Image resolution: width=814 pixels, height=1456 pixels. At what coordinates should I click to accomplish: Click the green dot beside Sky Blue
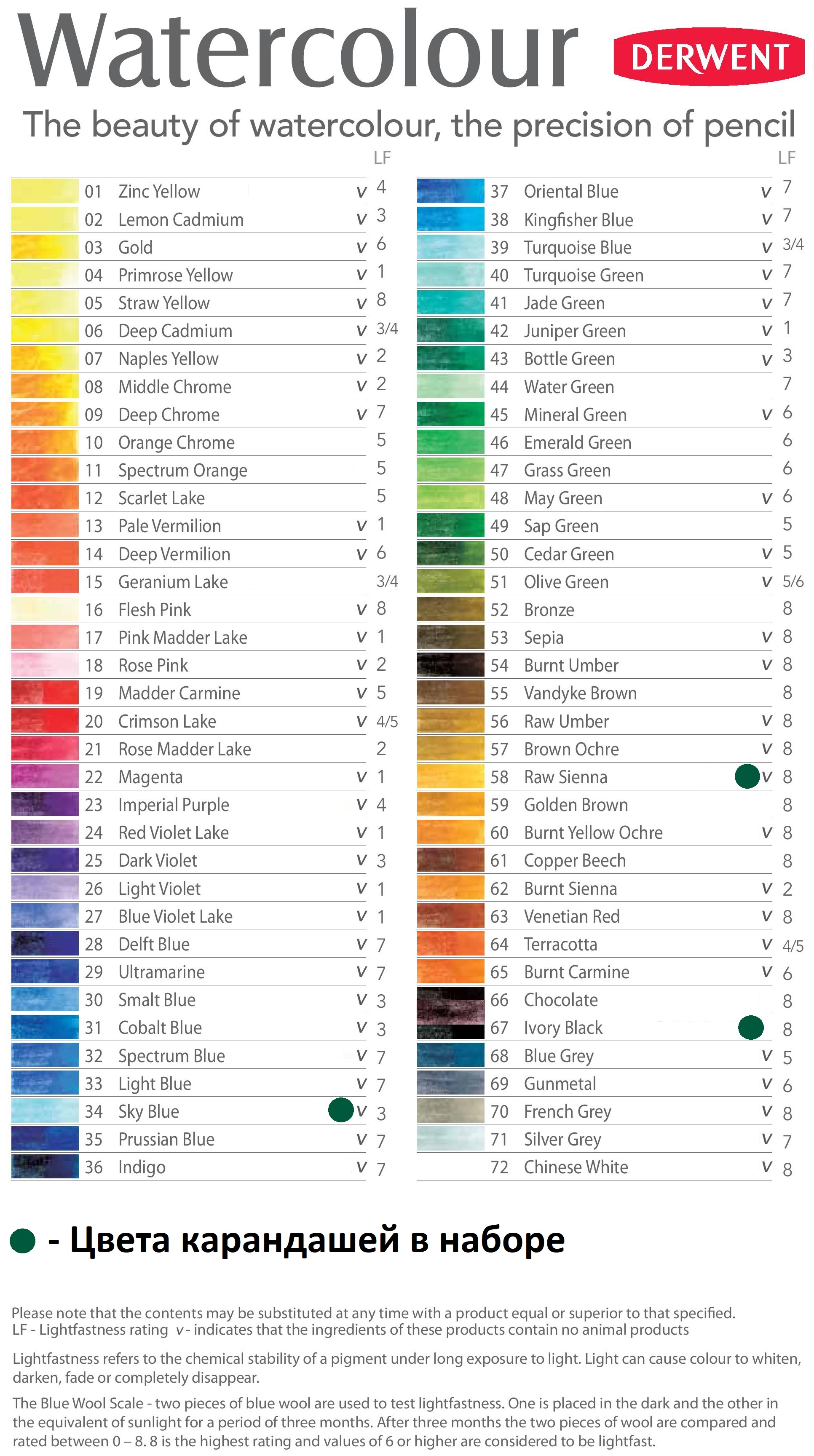(x=341, y=1110)
